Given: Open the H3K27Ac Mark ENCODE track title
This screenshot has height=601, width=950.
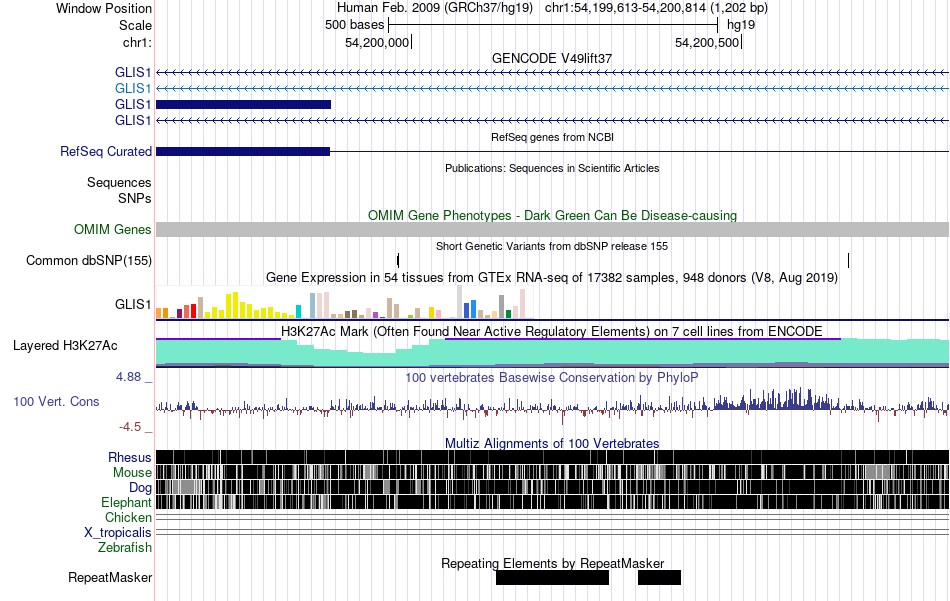Looking at the screenshot, I should point(552,331).
